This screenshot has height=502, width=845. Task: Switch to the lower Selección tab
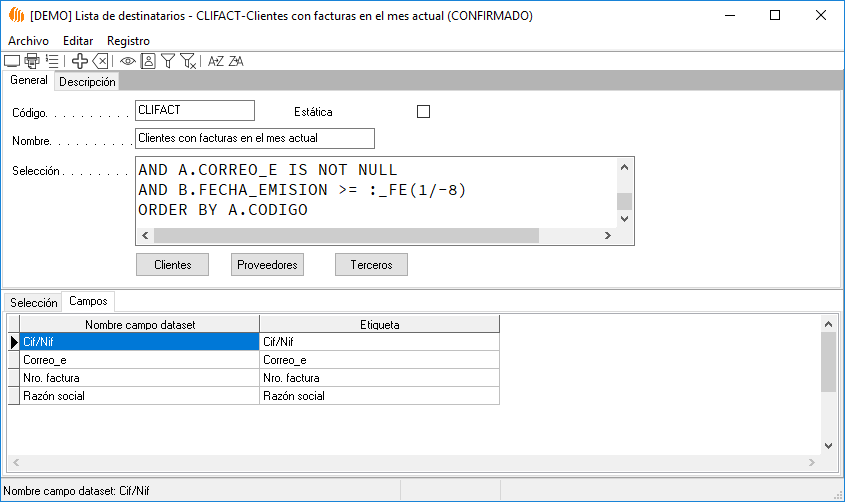tap(33, 302)
